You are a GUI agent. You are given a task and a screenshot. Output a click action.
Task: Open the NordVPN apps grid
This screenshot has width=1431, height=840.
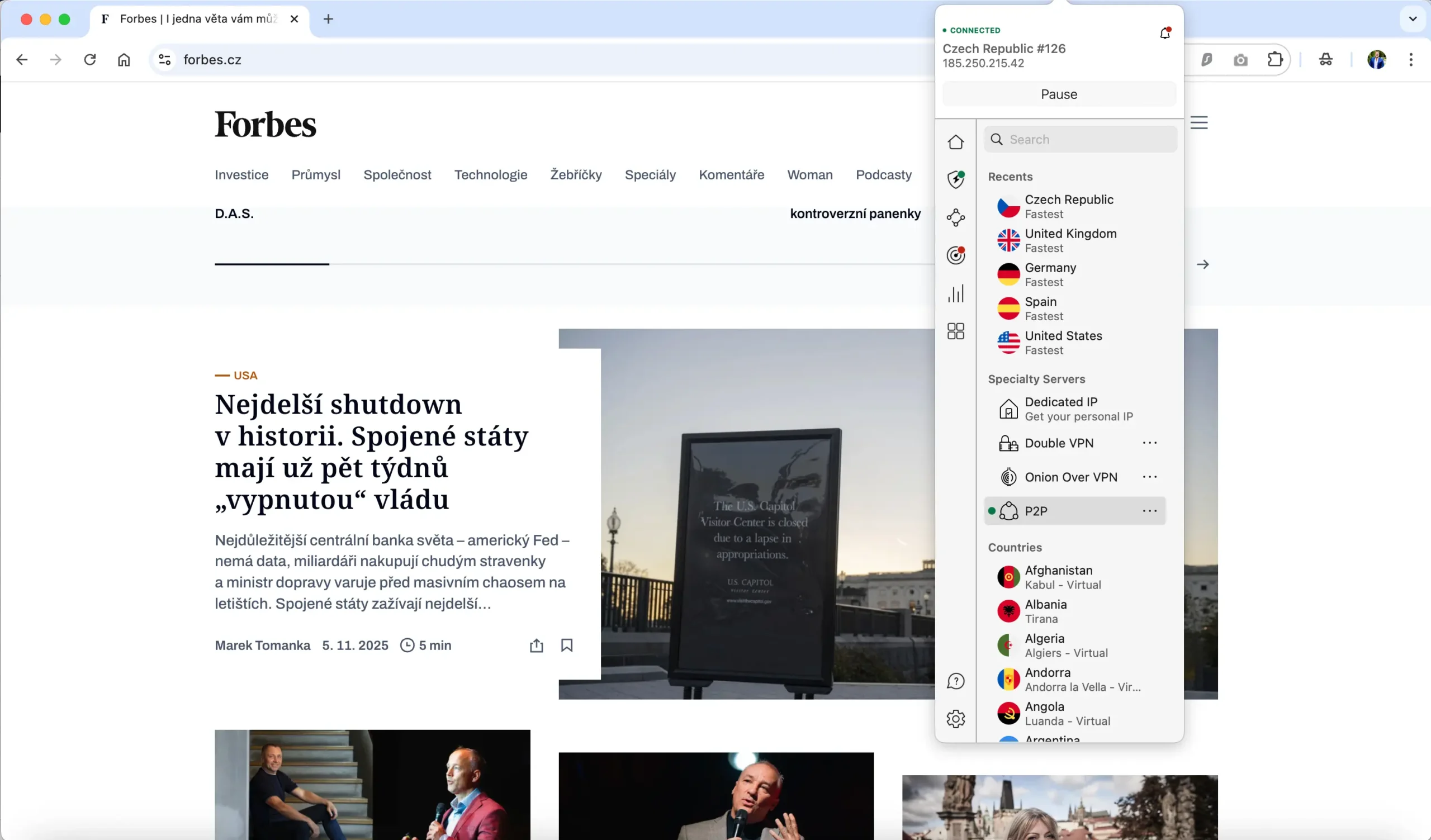tap(956, 331)
